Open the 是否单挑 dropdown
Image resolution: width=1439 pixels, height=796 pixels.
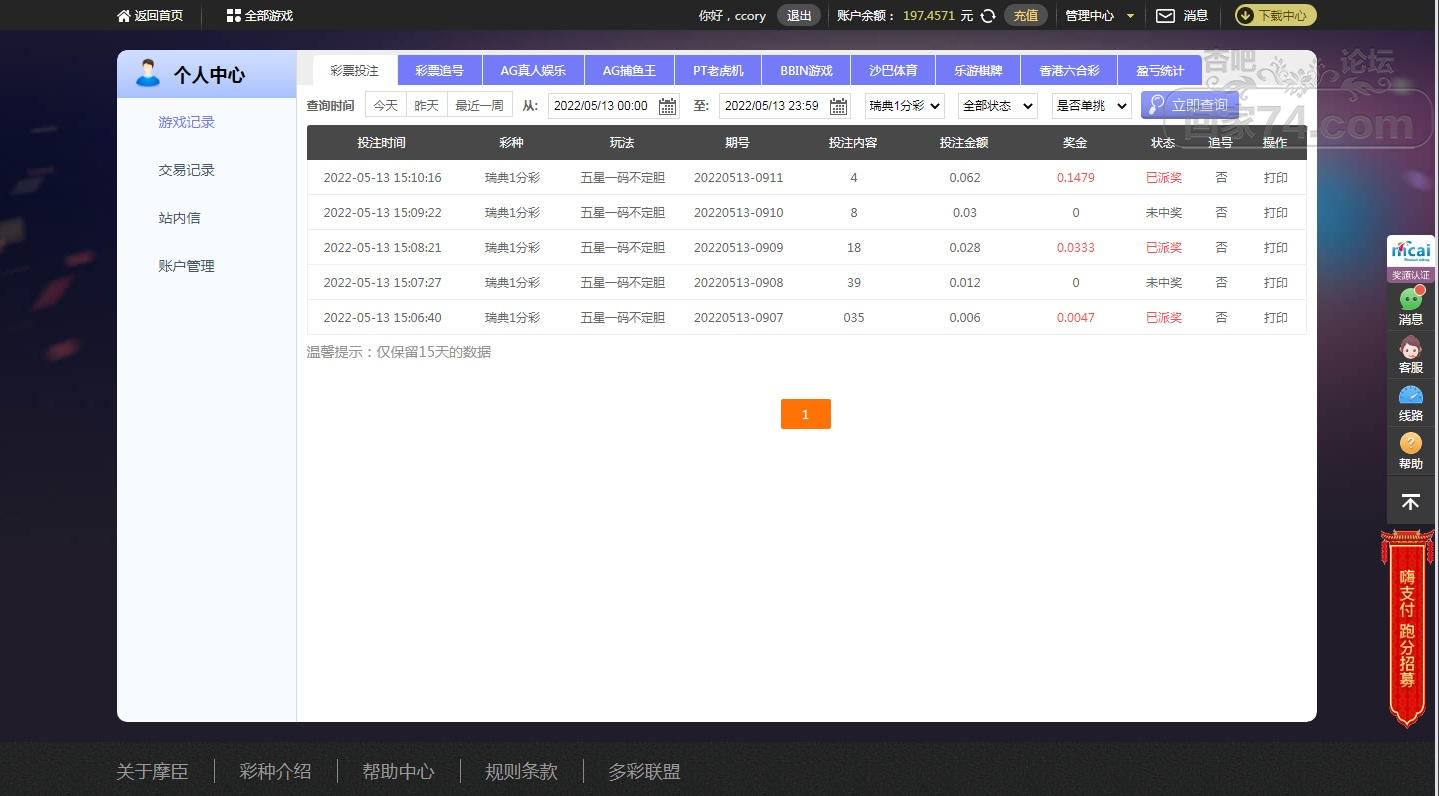click(1091, 106)
